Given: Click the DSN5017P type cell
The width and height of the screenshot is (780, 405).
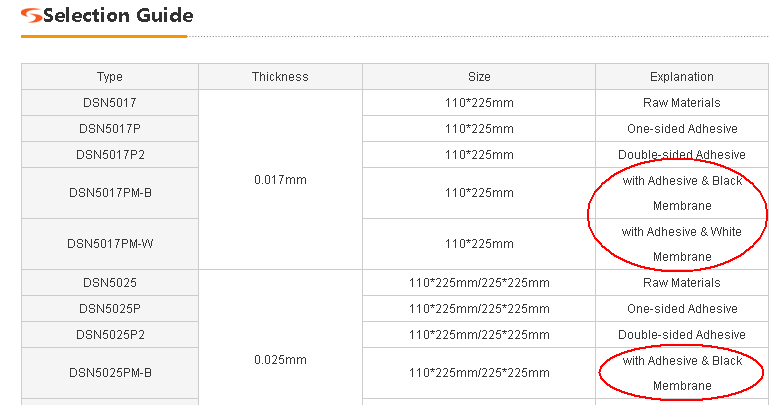Looking at the screenshot, I should coord(110,129).
